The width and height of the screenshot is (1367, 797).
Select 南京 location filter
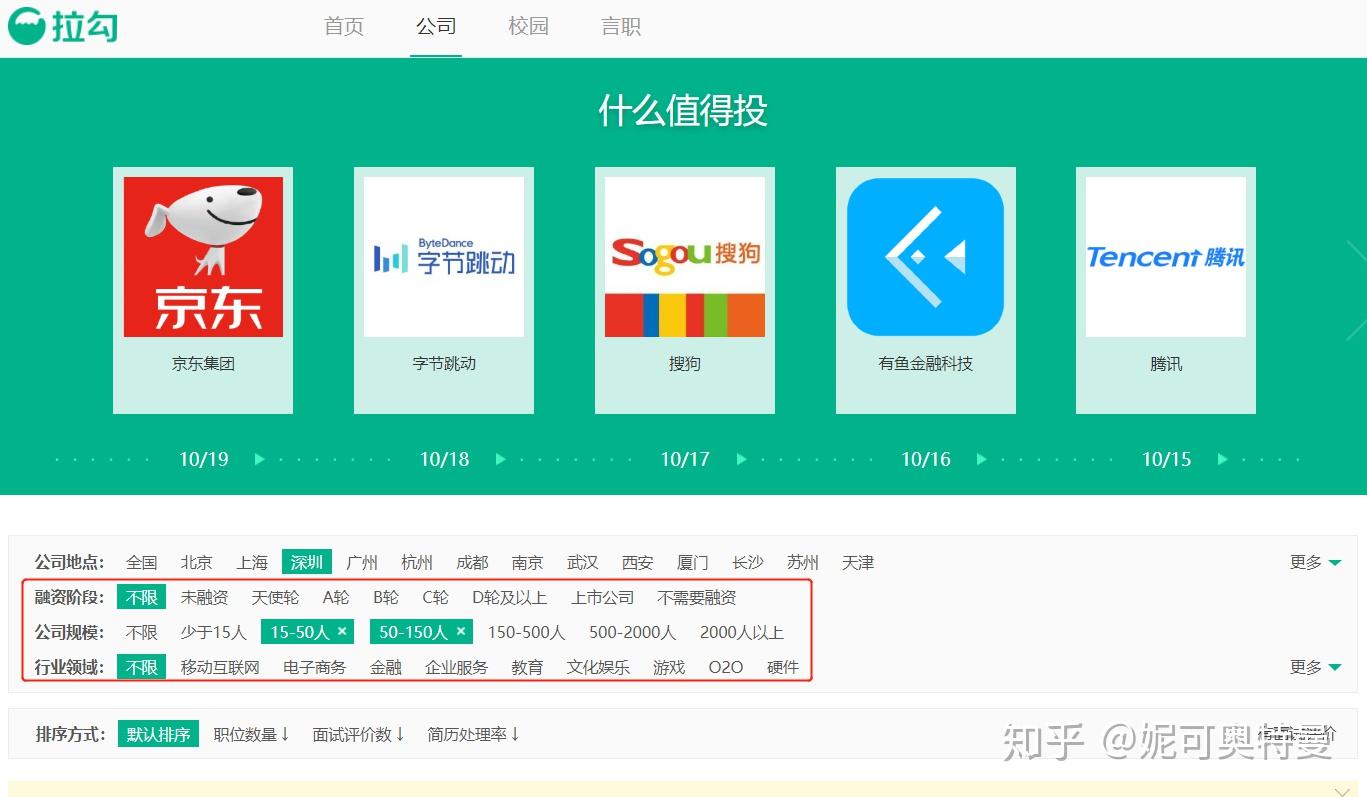click(527, 562)
